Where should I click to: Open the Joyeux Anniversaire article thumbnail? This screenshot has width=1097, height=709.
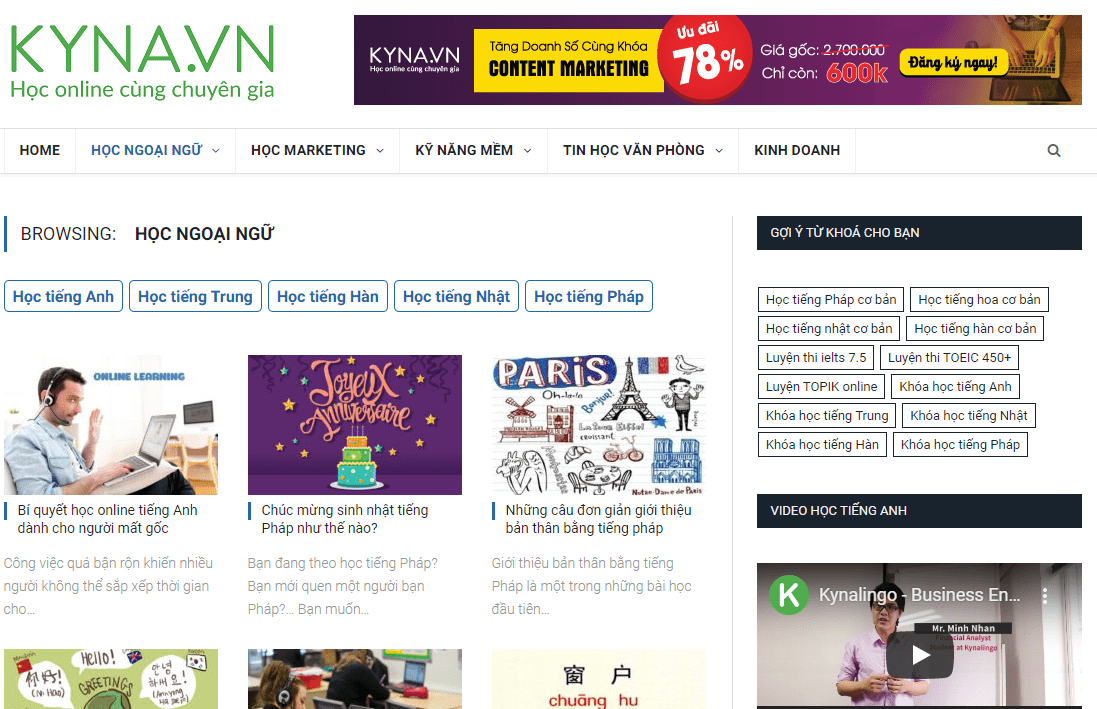click(355, 425)
